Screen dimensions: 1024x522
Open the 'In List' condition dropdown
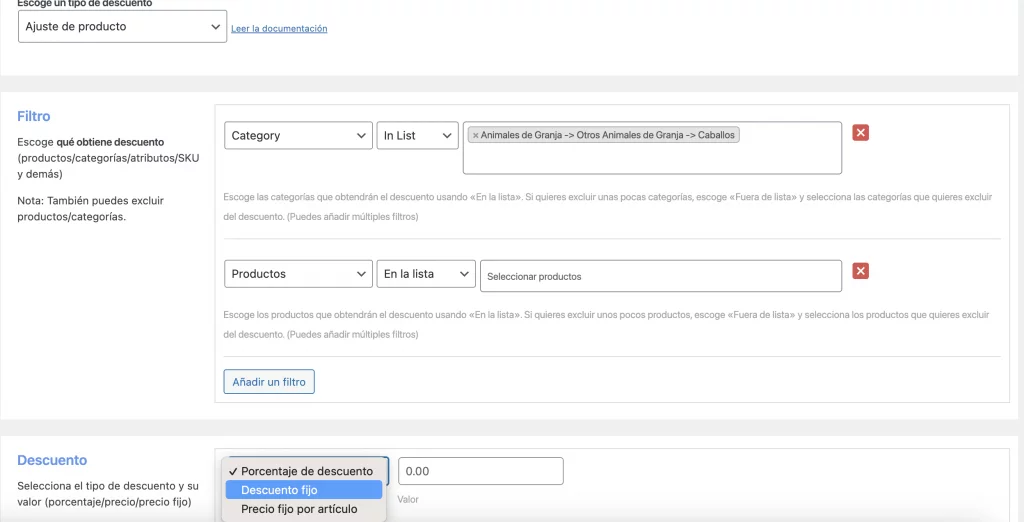[417, 135]
